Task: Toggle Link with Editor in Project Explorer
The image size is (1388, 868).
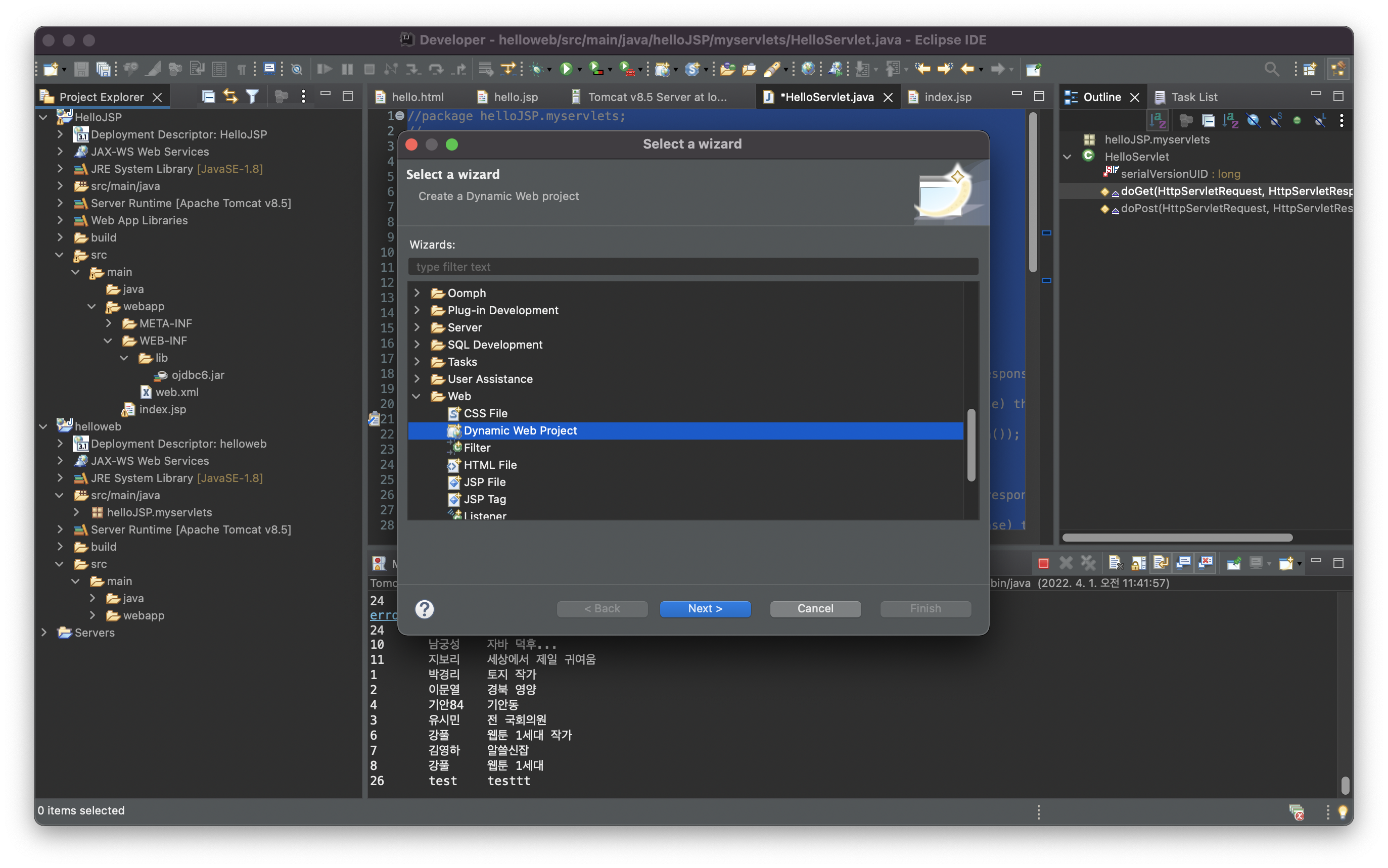Action: coord(230,97)
